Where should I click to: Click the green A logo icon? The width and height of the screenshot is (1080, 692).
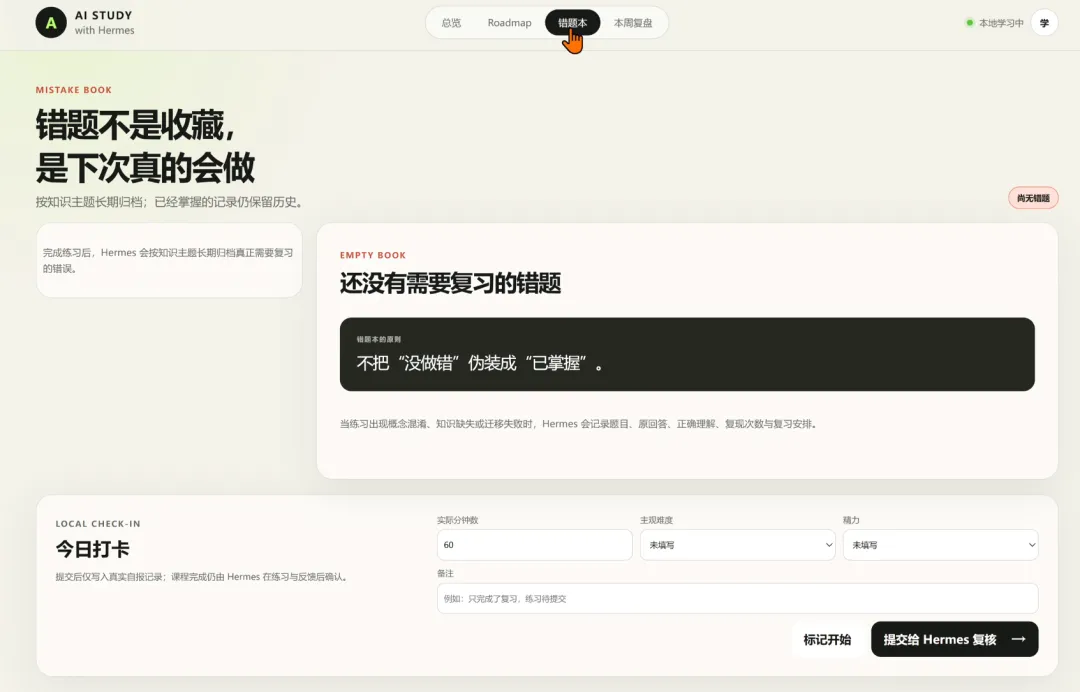(x=51, y=23)
